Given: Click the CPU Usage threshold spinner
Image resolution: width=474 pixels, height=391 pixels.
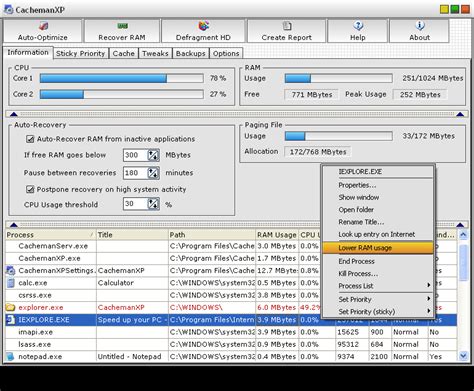Looking at the screenshot, I should 153,204.
